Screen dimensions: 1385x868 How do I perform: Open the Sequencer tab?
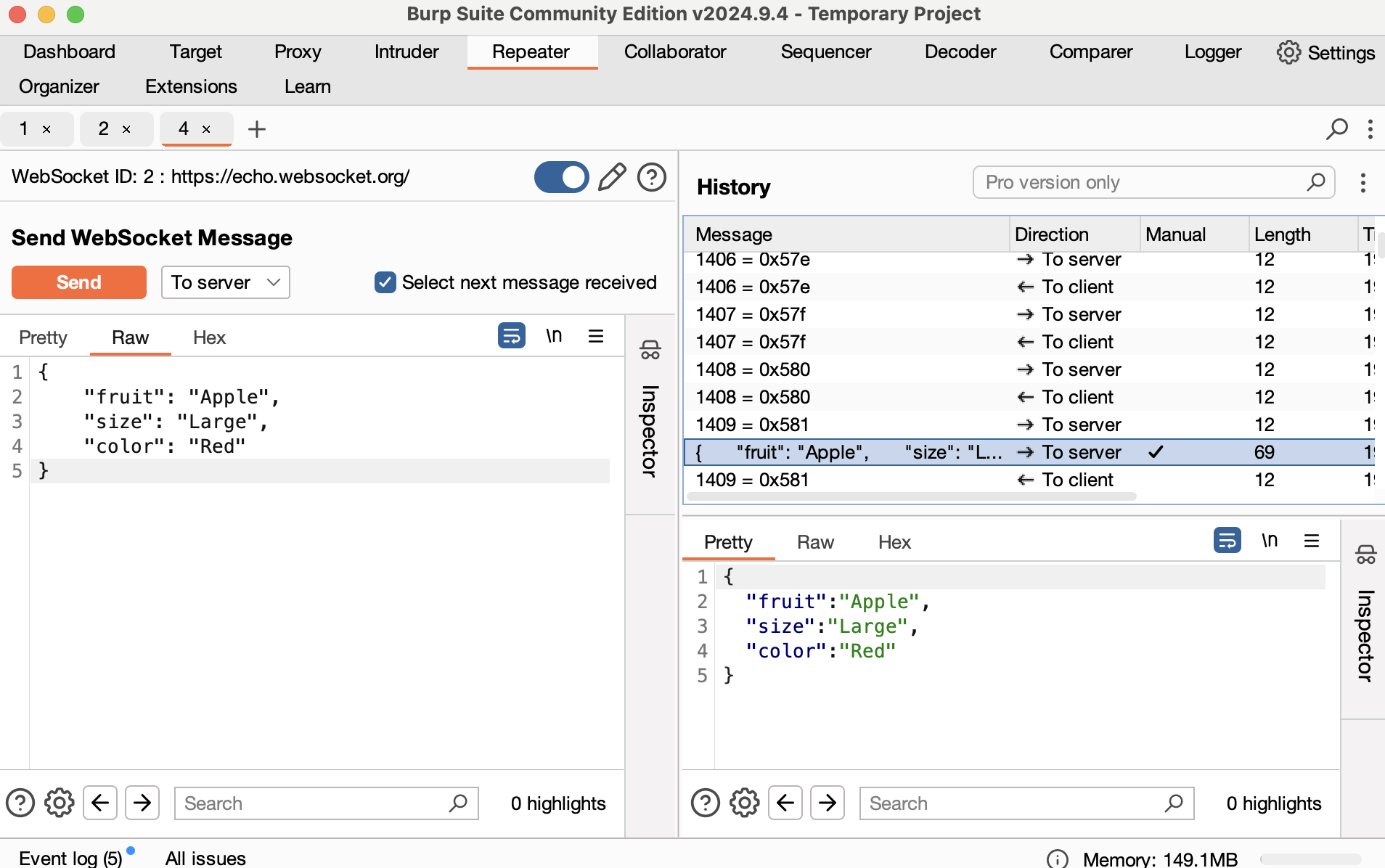[x=825, y=52]
